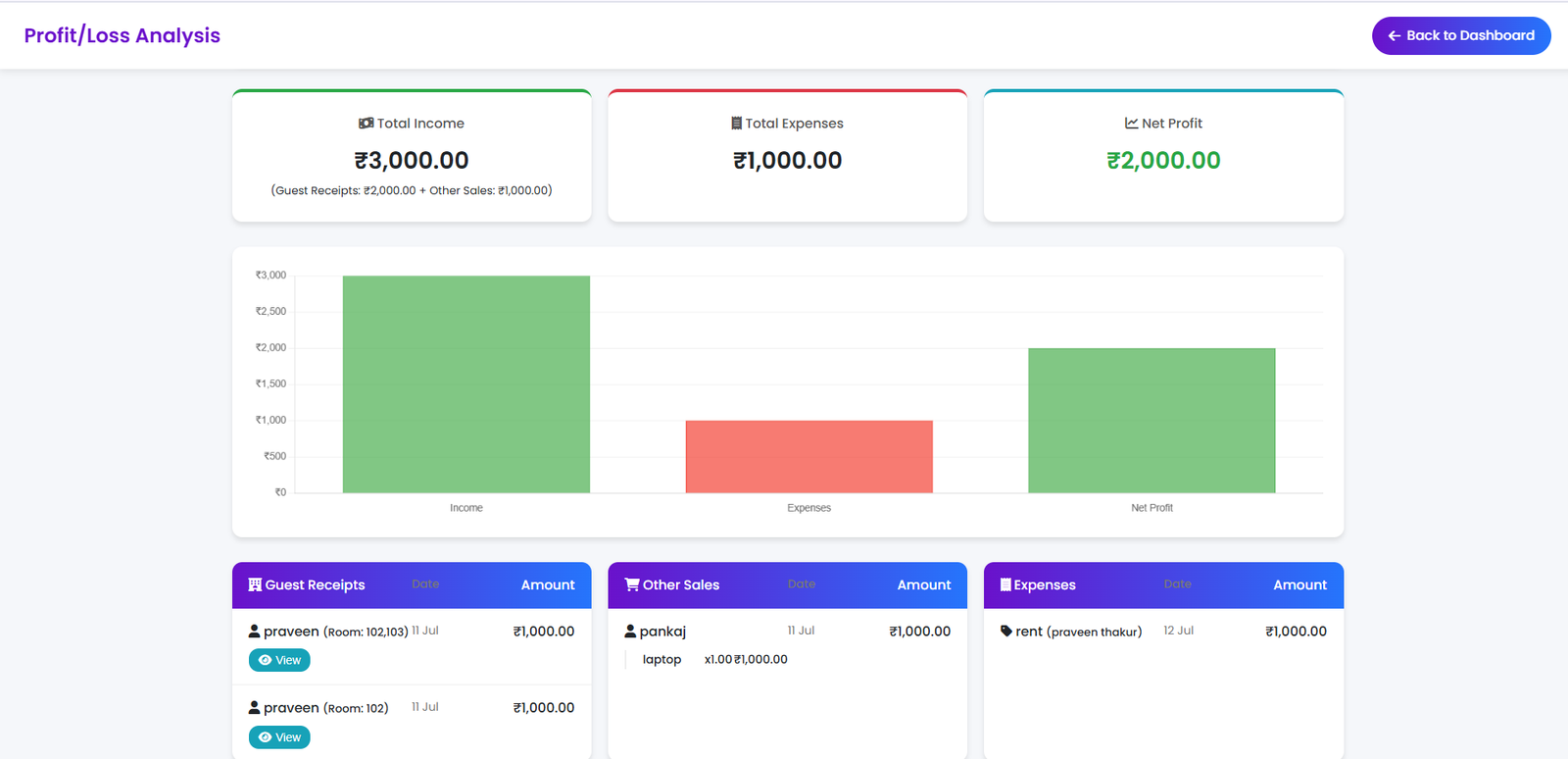Click the Amount column in Other Sales header
Screen dimensions: 1568x759
[x=924, y=585]
